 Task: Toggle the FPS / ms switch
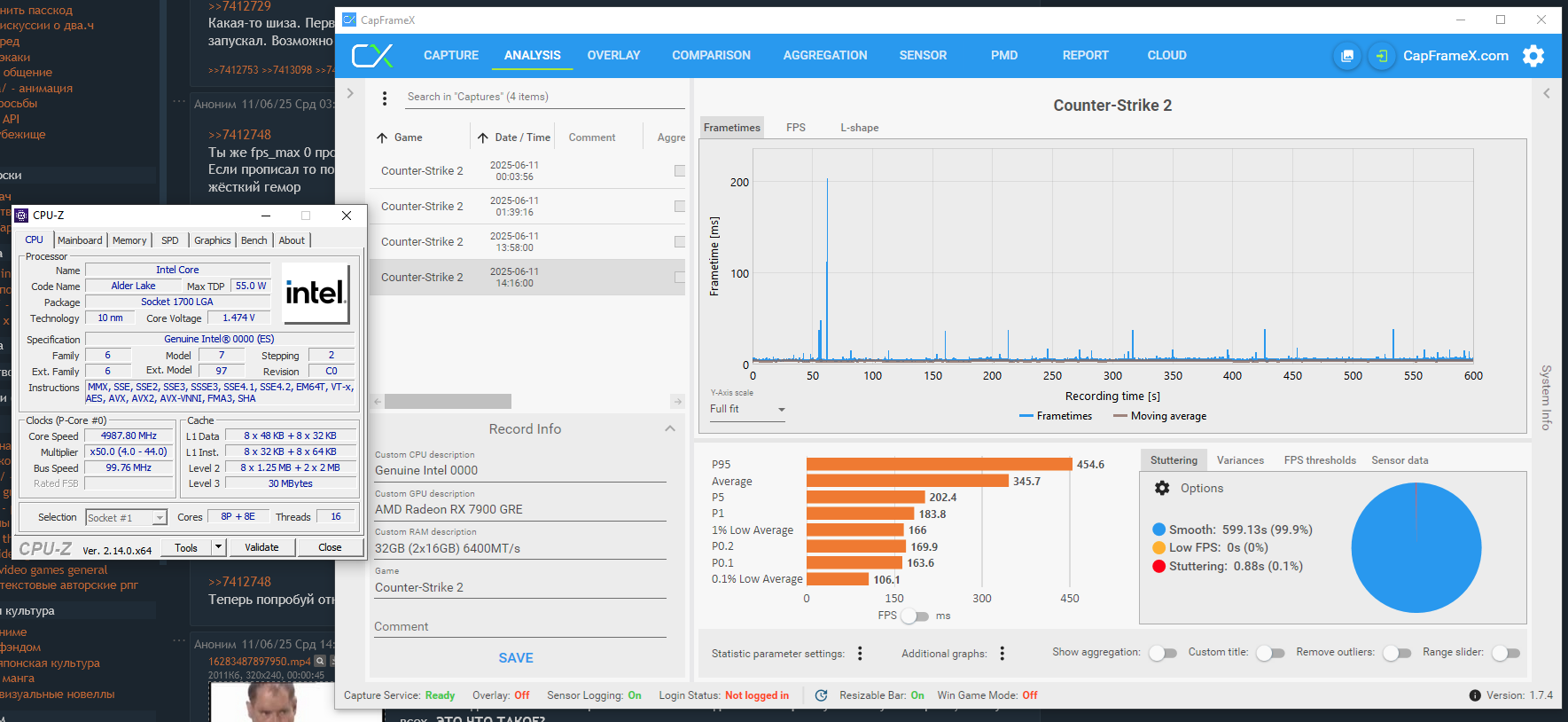[x=917, y=616]
